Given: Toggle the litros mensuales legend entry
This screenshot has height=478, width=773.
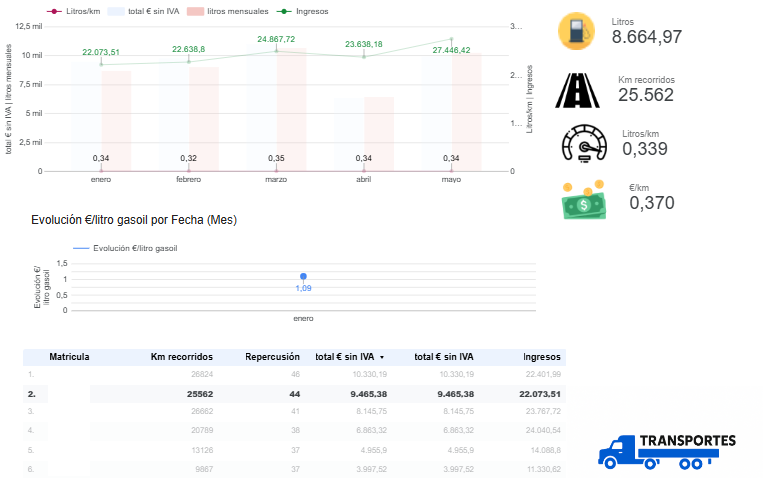Looking at the screenshot, I should (228, 11).
